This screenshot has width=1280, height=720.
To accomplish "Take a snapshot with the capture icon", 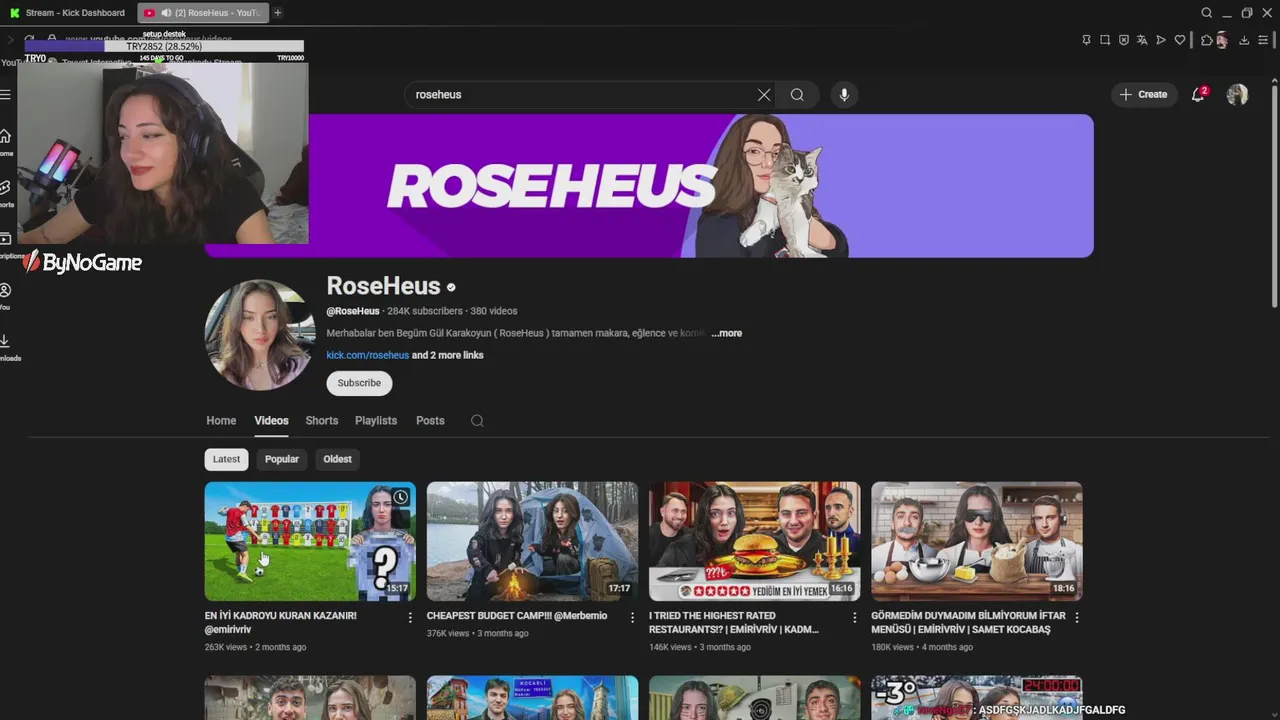I will [1105, 40].
